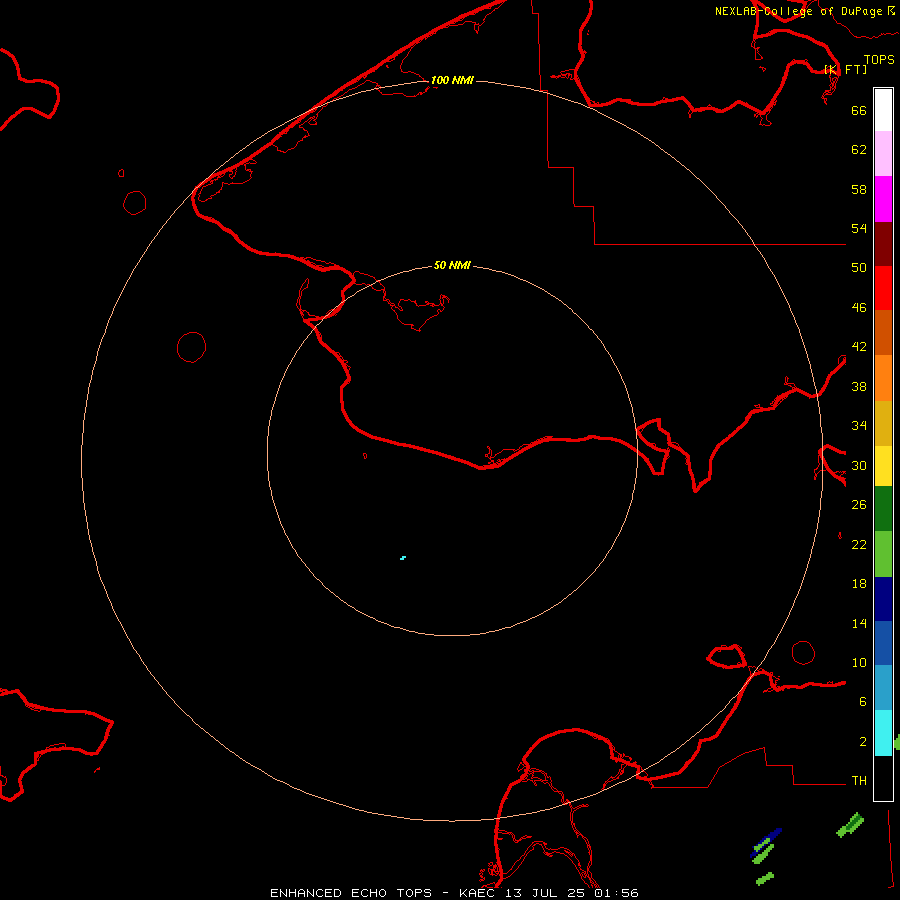The height and width of the screenshot is (900, 900).
Task: Click the "26" scale value
Action: [x=859, y=505]
